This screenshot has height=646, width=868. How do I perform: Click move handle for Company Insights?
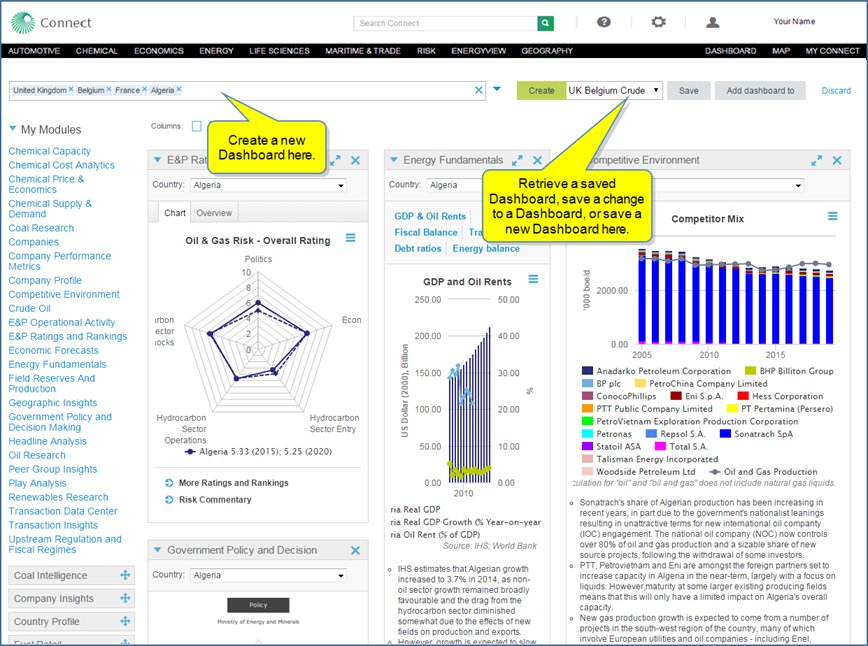(125, 598)
